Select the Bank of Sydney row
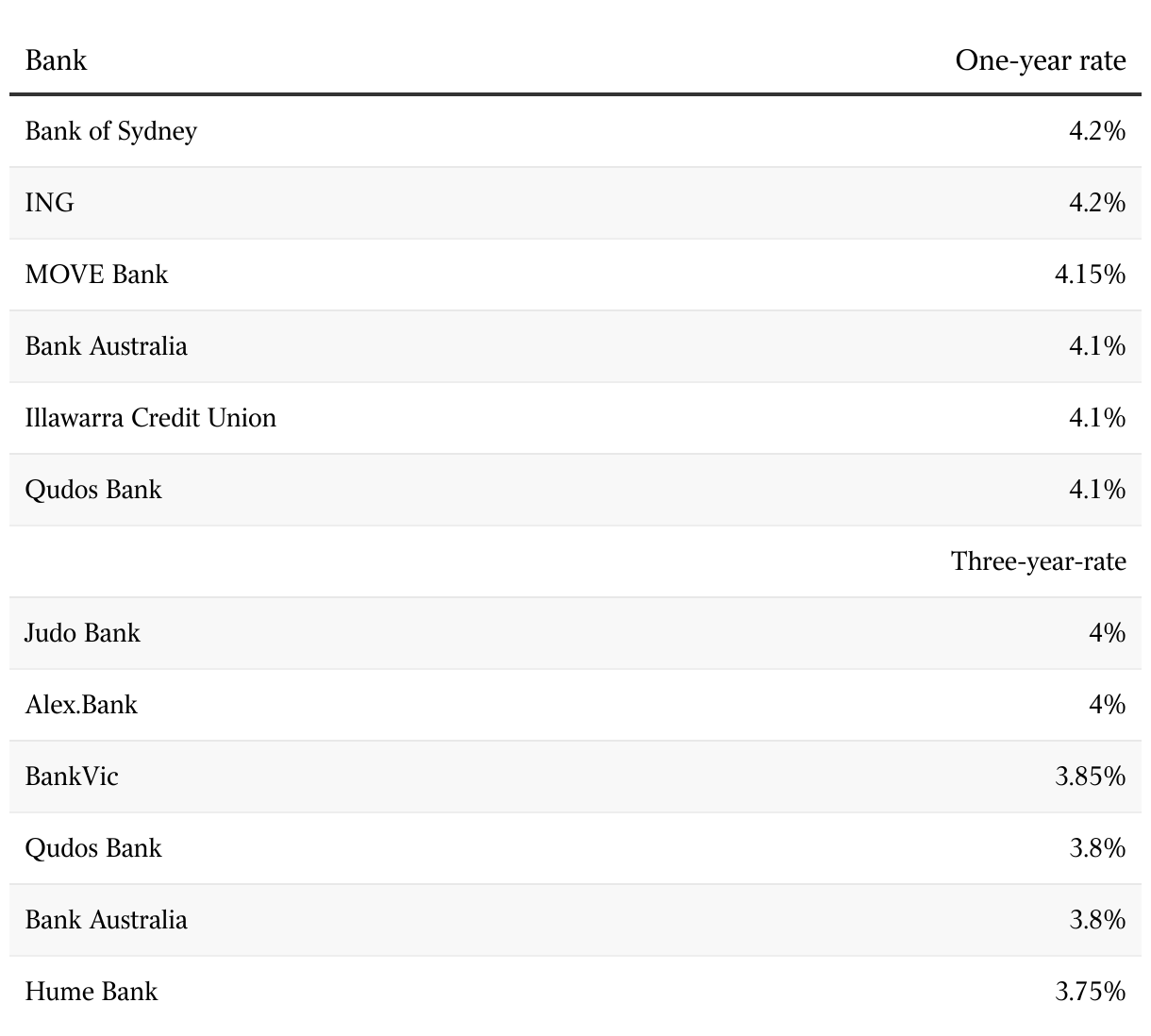1151x1036 pixels. (x=575, y=131)
